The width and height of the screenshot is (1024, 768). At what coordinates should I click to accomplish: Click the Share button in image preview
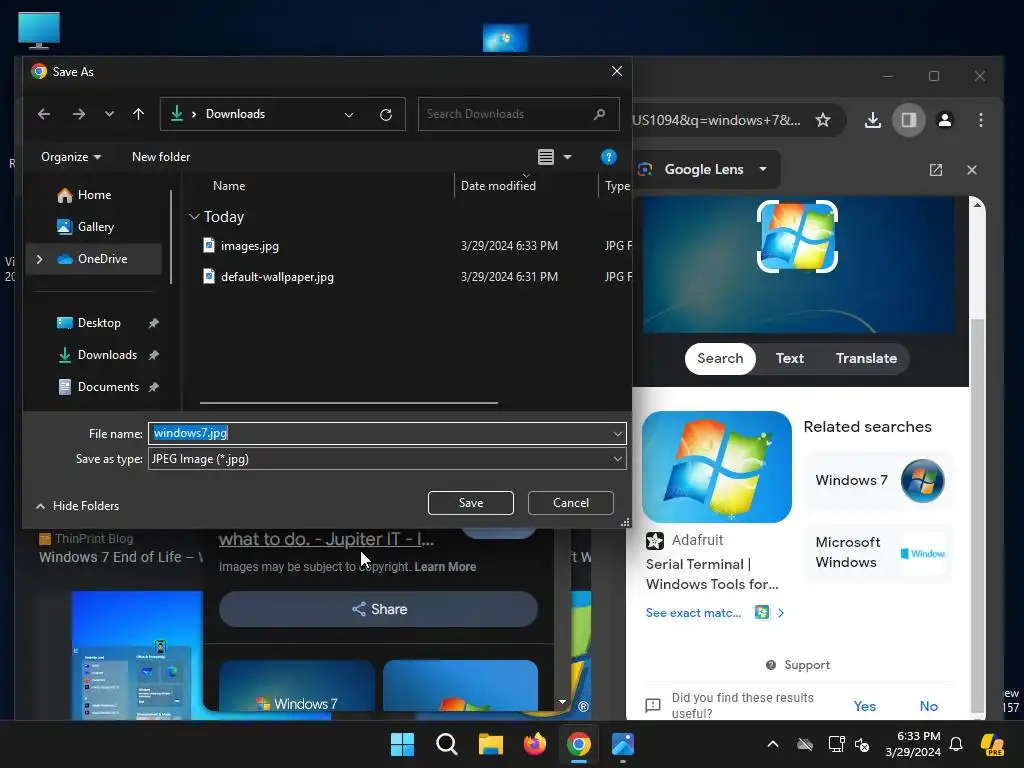coord(379,609)
